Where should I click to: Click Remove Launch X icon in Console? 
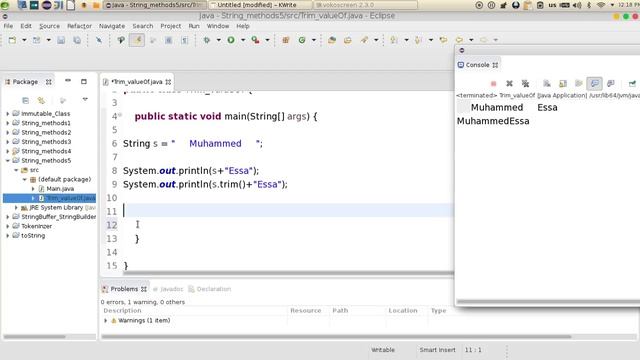pos(509,84)
